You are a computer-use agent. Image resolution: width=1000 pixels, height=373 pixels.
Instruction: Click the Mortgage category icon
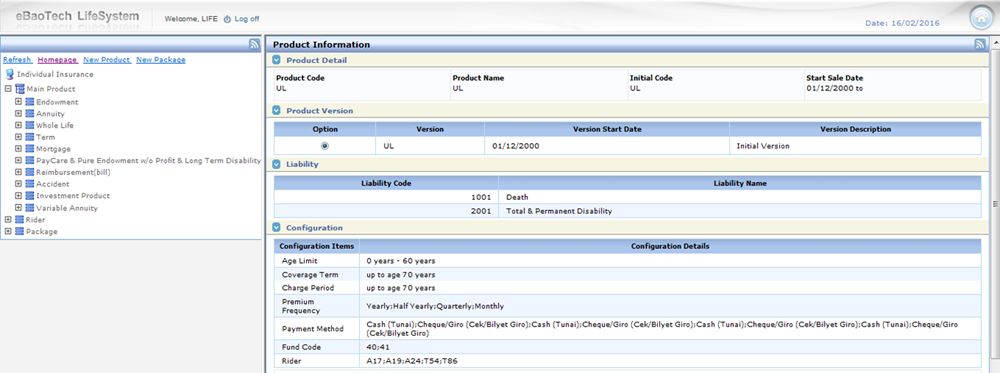click(x=29, y=149)
